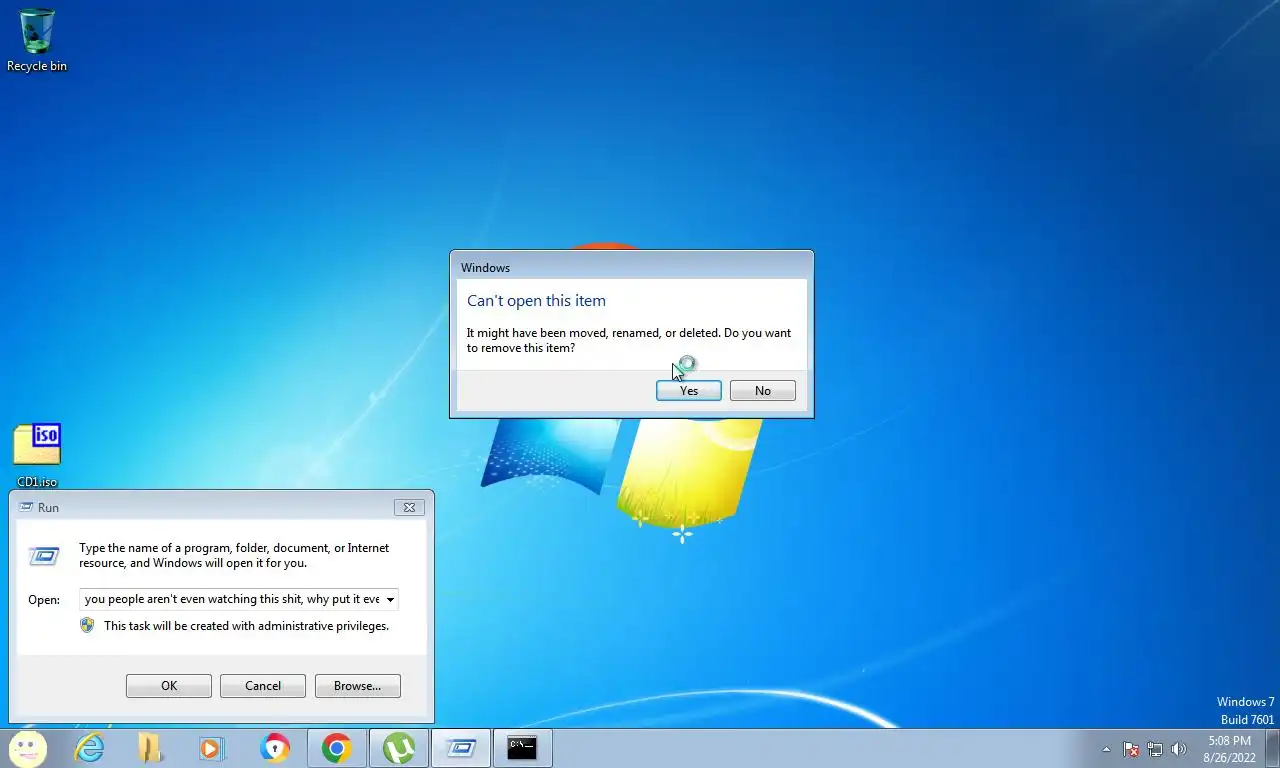
Task: Switch to uTorrent in the taskbar
Action: pyautogui.click(x=399, y=748)
